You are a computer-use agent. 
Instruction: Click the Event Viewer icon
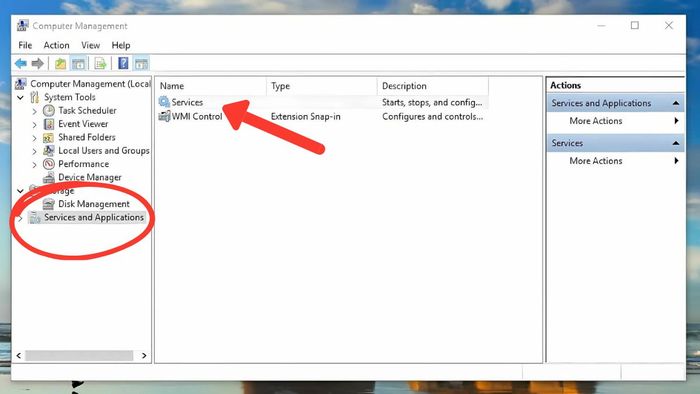(x=49, y=124)
